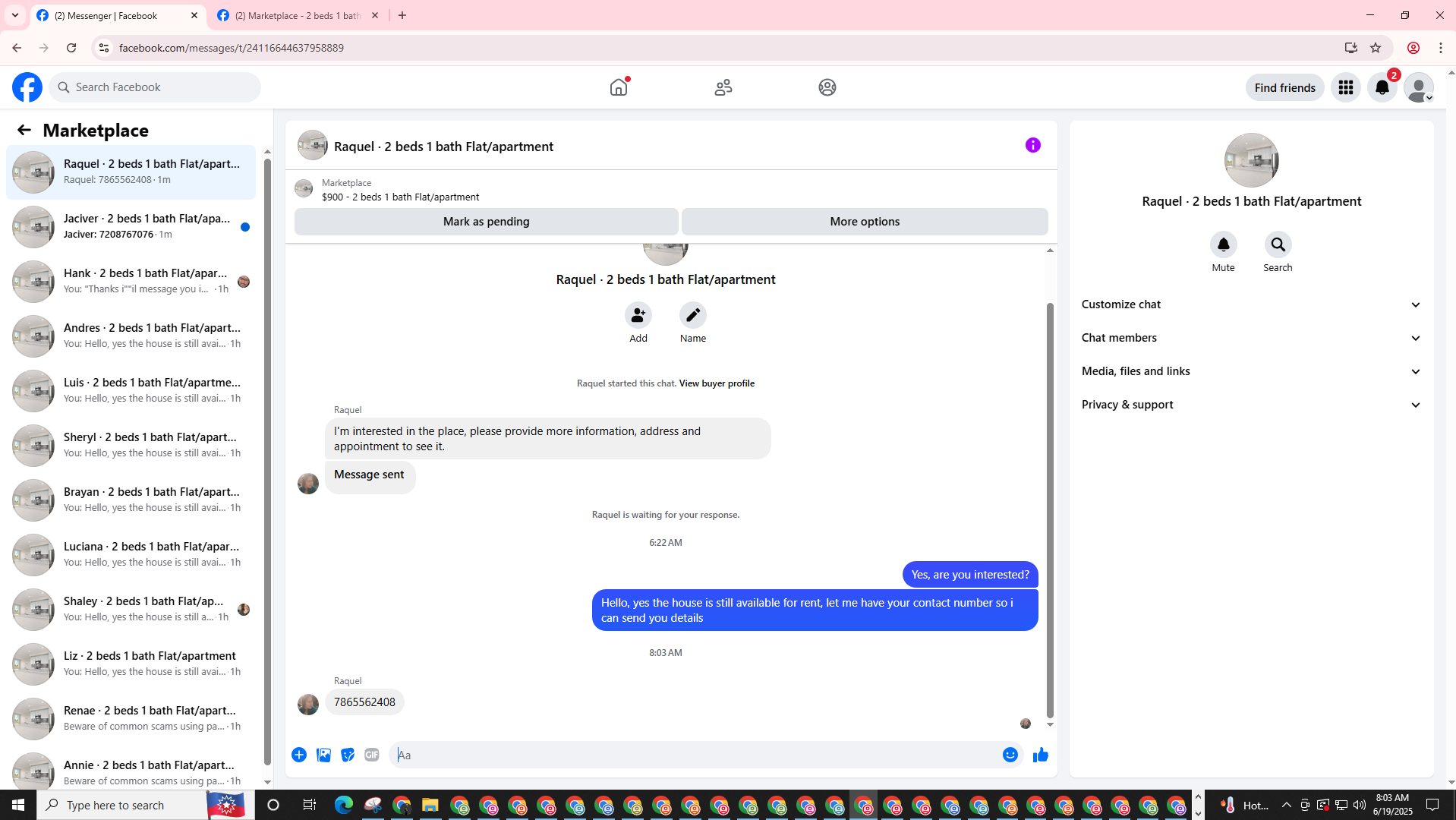Choose a sticker in composer

(x=348, y=755)
